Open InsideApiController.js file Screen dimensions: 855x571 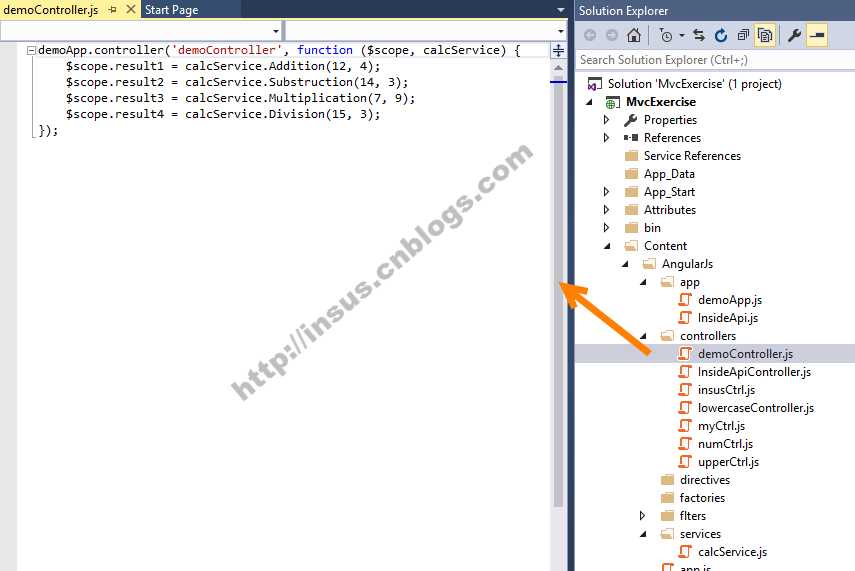pyautogui.click(x=754, y=372)
